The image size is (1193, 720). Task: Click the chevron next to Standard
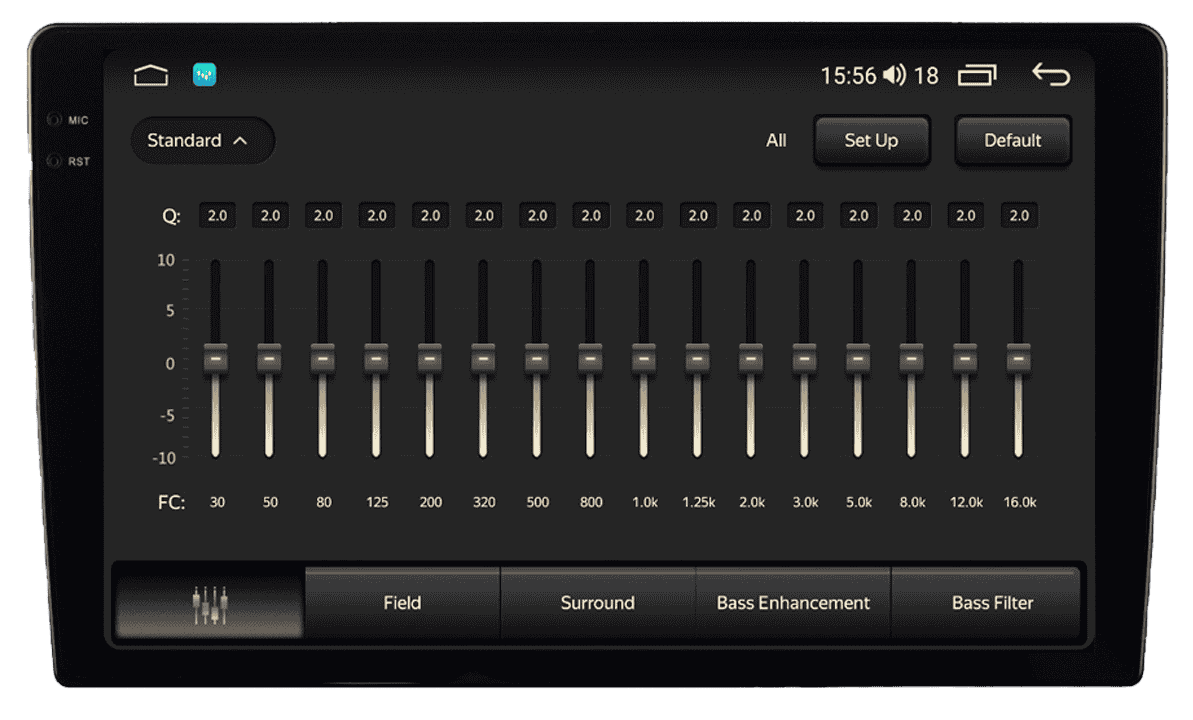coord(240,141)
